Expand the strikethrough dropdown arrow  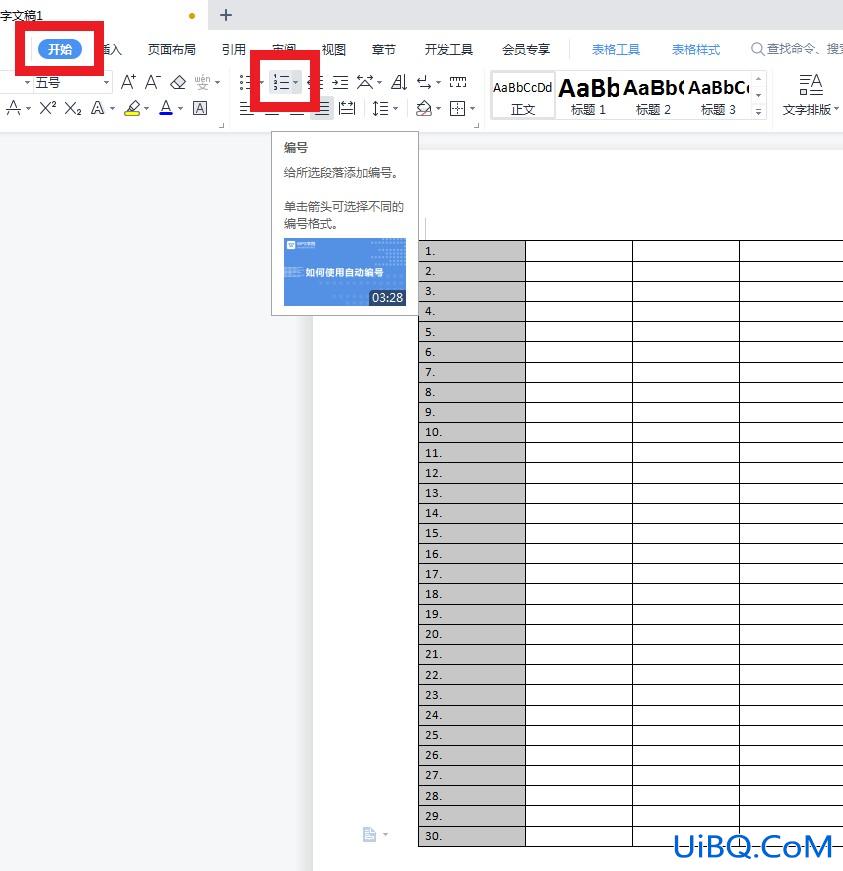(x=28, y=108)
